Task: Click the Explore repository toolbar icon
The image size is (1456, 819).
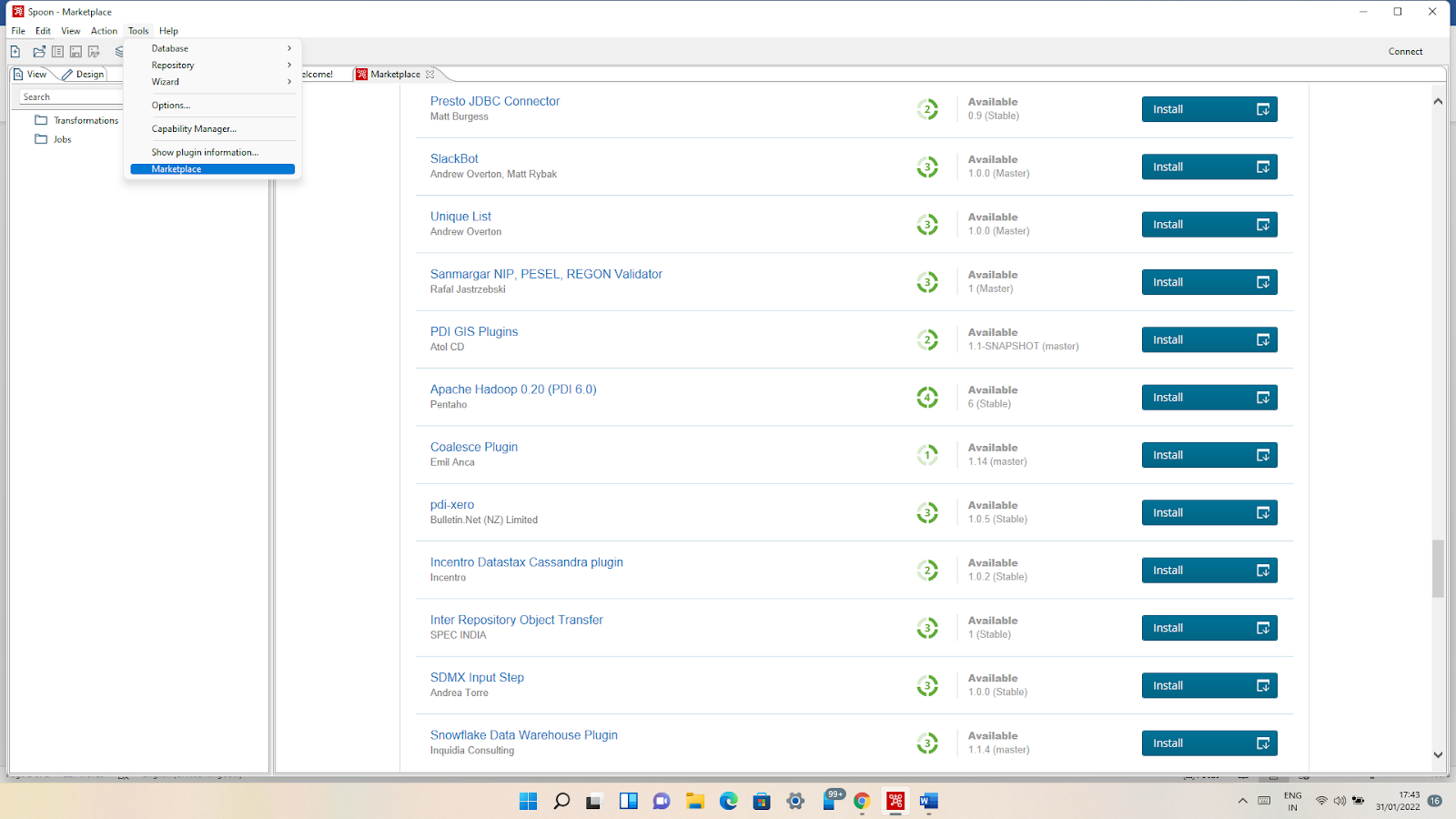Action: click(57, 52)
